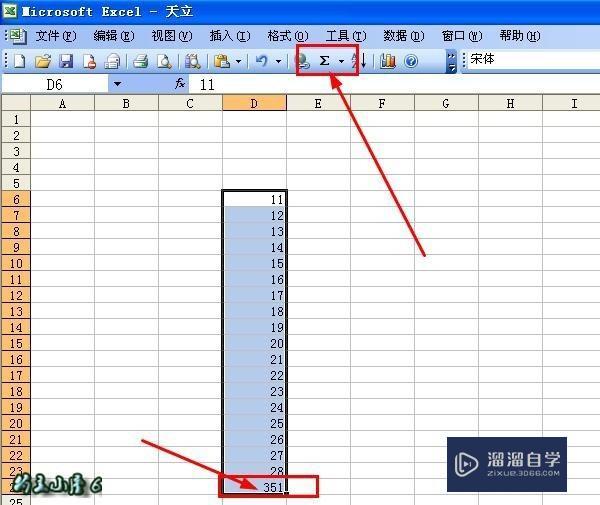Click the workbook document icon beside 文件 menu
This screenshot has width=600, height=505.
pyautogui.click(x=17, y=36)
